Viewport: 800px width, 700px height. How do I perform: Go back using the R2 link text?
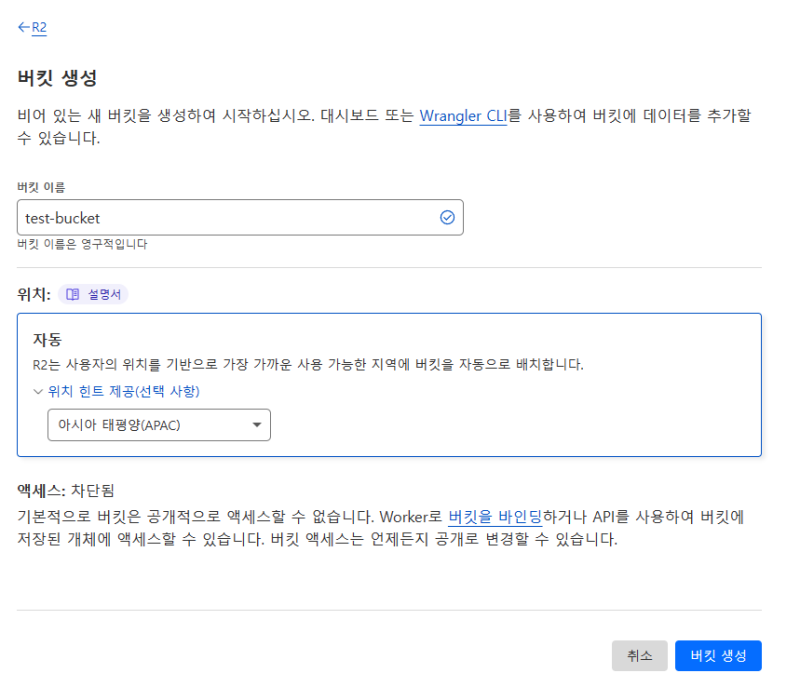tap(40, 28)
